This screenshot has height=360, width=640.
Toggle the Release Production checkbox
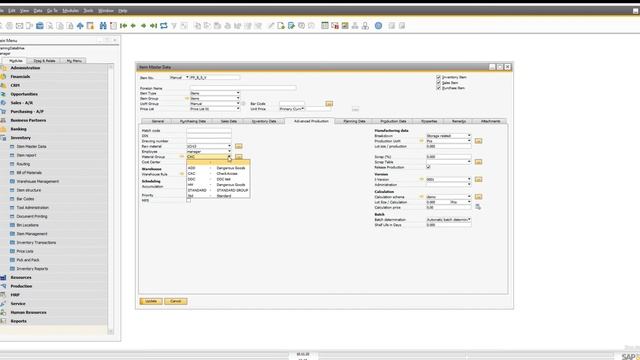coord(428,167)
